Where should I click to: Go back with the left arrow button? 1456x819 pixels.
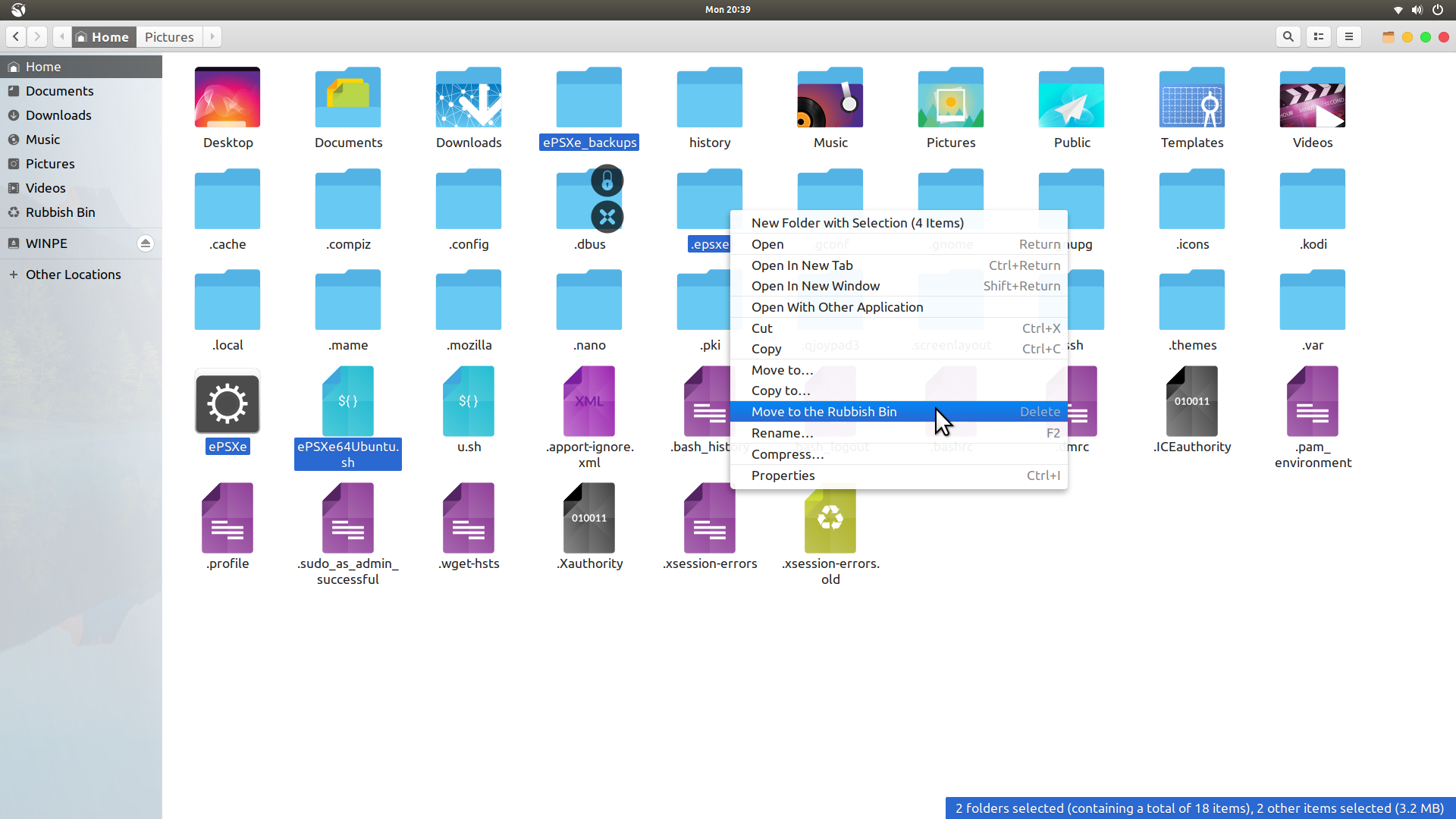tap(16, 36)
